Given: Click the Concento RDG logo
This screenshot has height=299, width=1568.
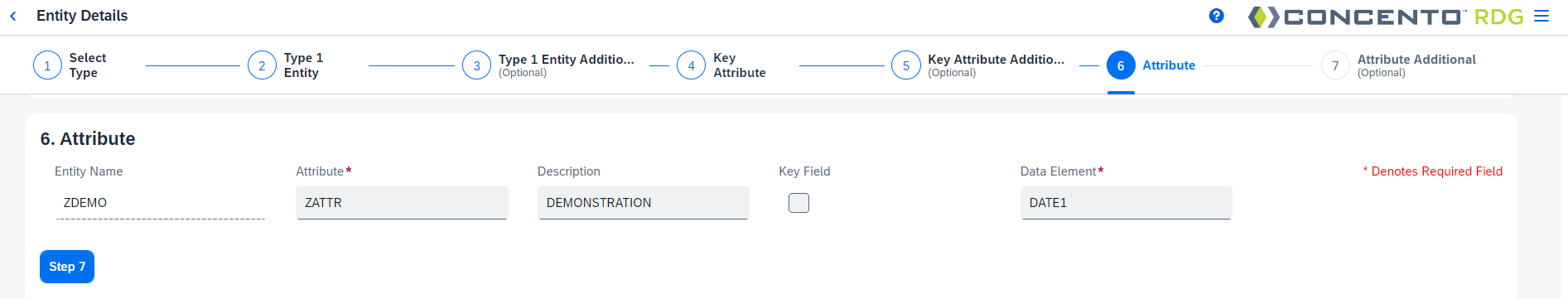Looking at the screenshot, I should (1386, 17).
